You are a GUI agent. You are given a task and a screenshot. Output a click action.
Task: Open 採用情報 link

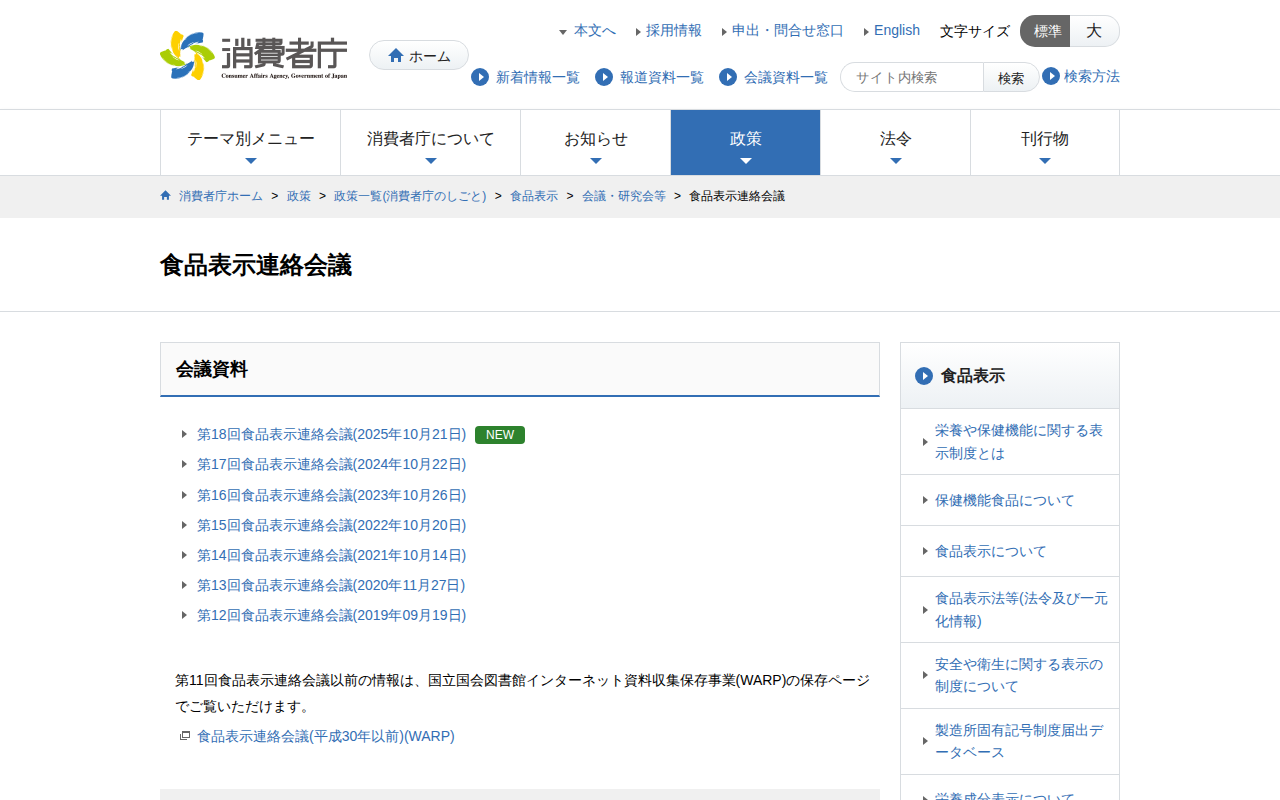click(674, 31)
